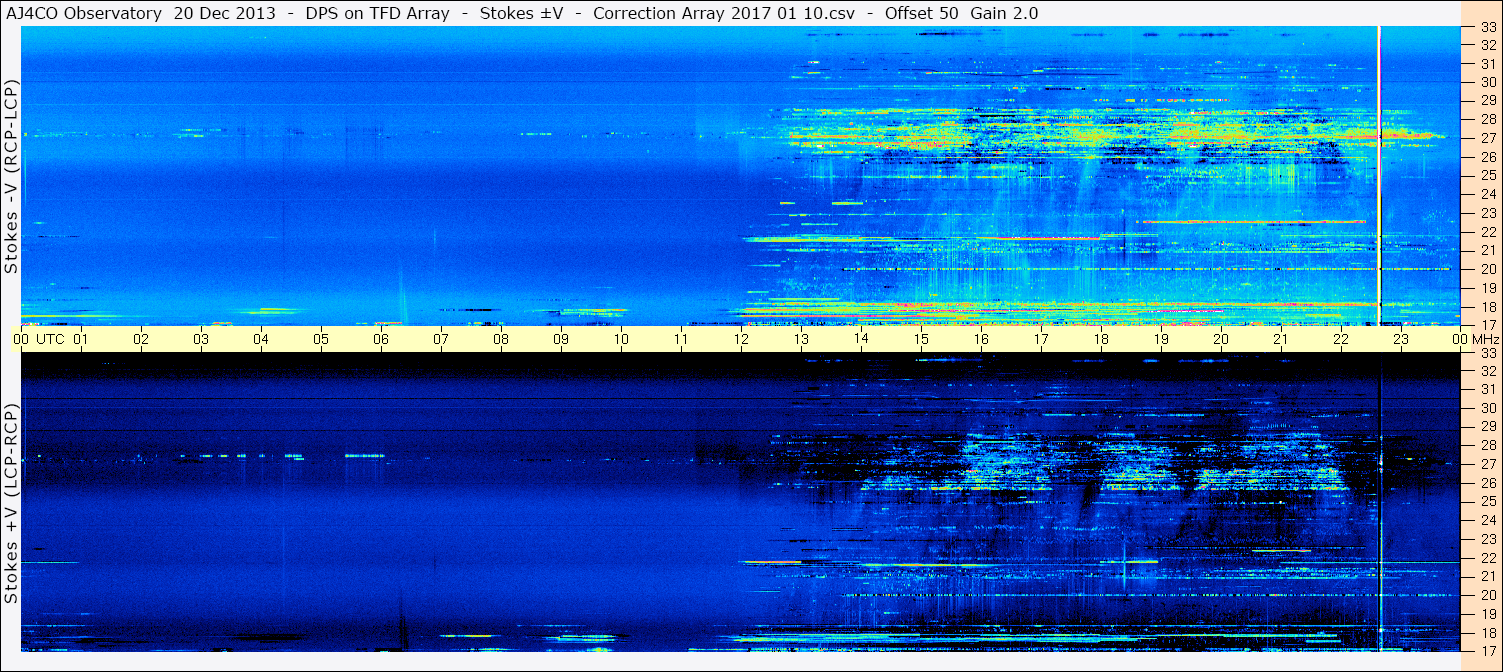Select the 09 hour marker on the time axis
This screenshot has width=1503, height=672.
tap(561, 339)
